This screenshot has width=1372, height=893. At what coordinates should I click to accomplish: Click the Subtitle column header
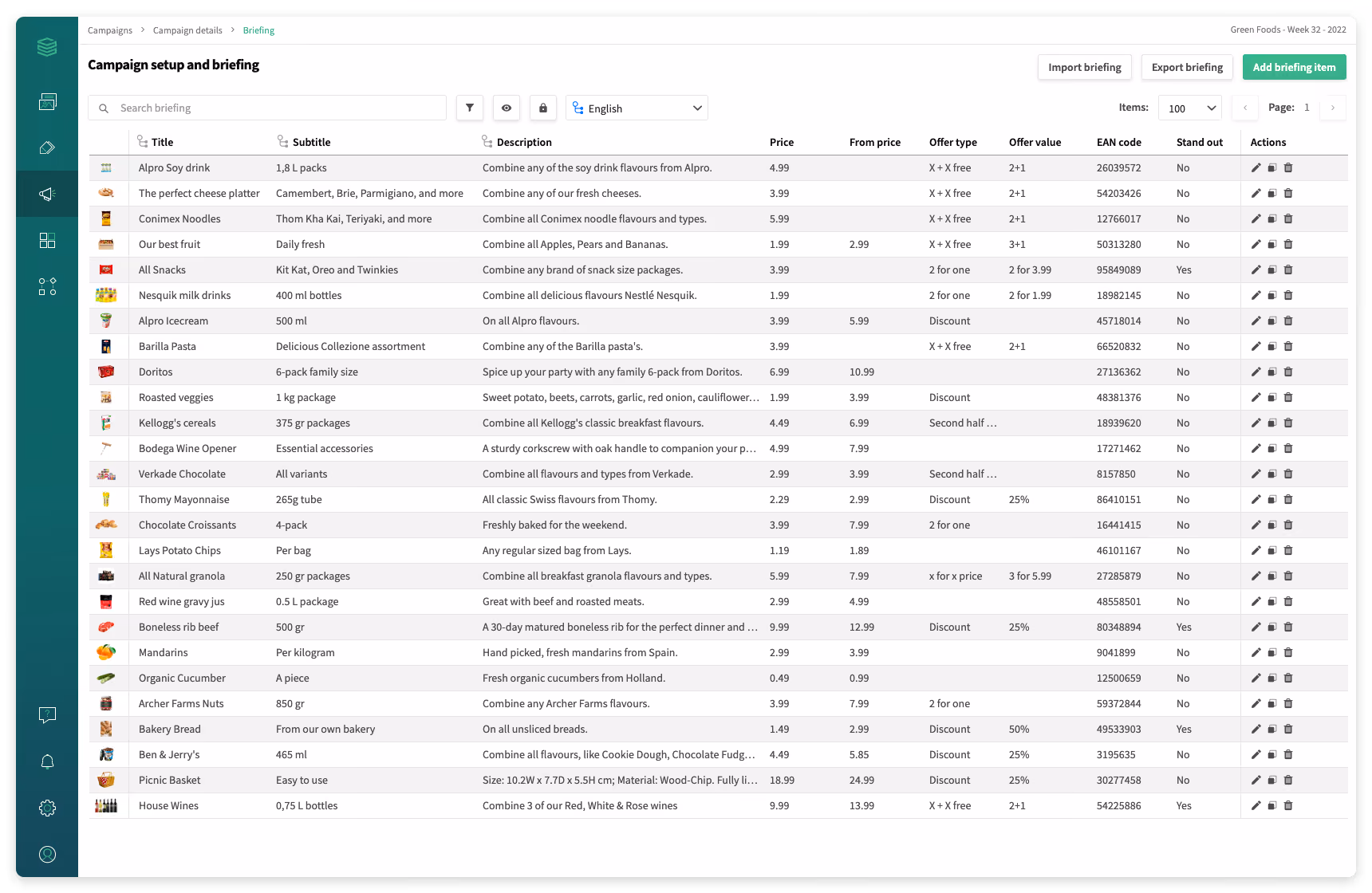pos(311,142)
